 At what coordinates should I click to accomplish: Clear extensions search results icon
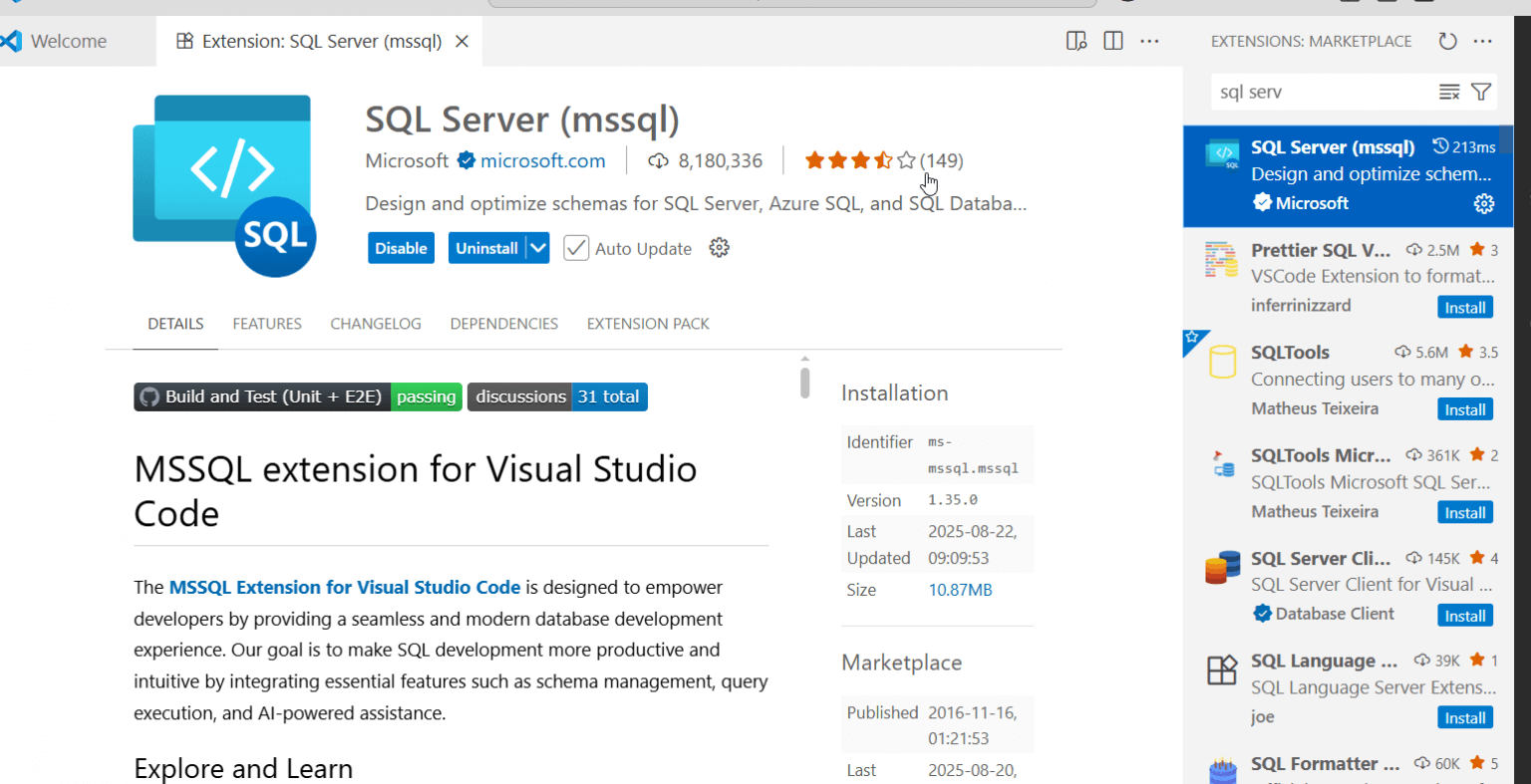click(1449, 92)
